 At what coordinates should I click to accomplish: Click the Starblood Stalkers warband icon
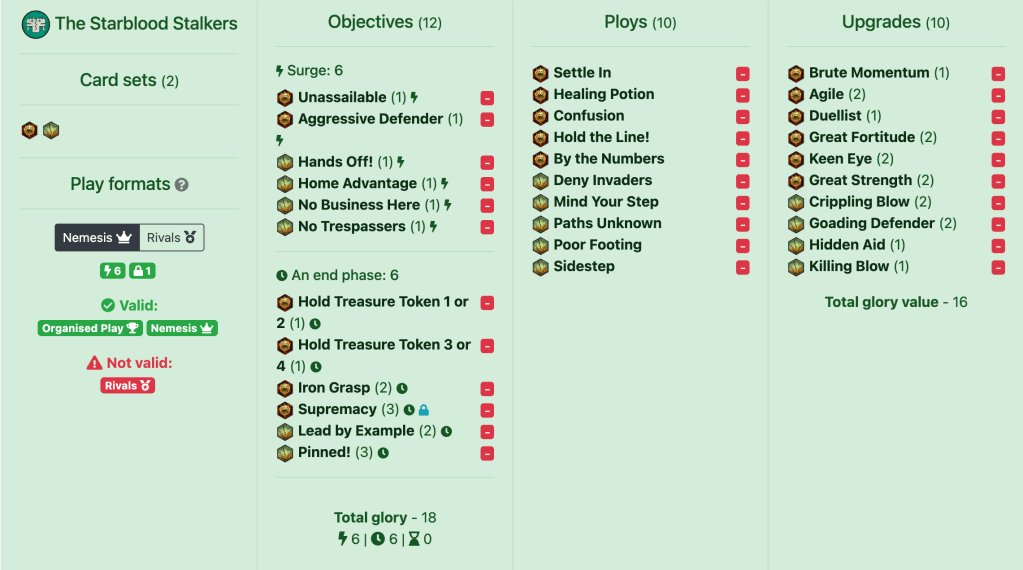pos(36,25)
